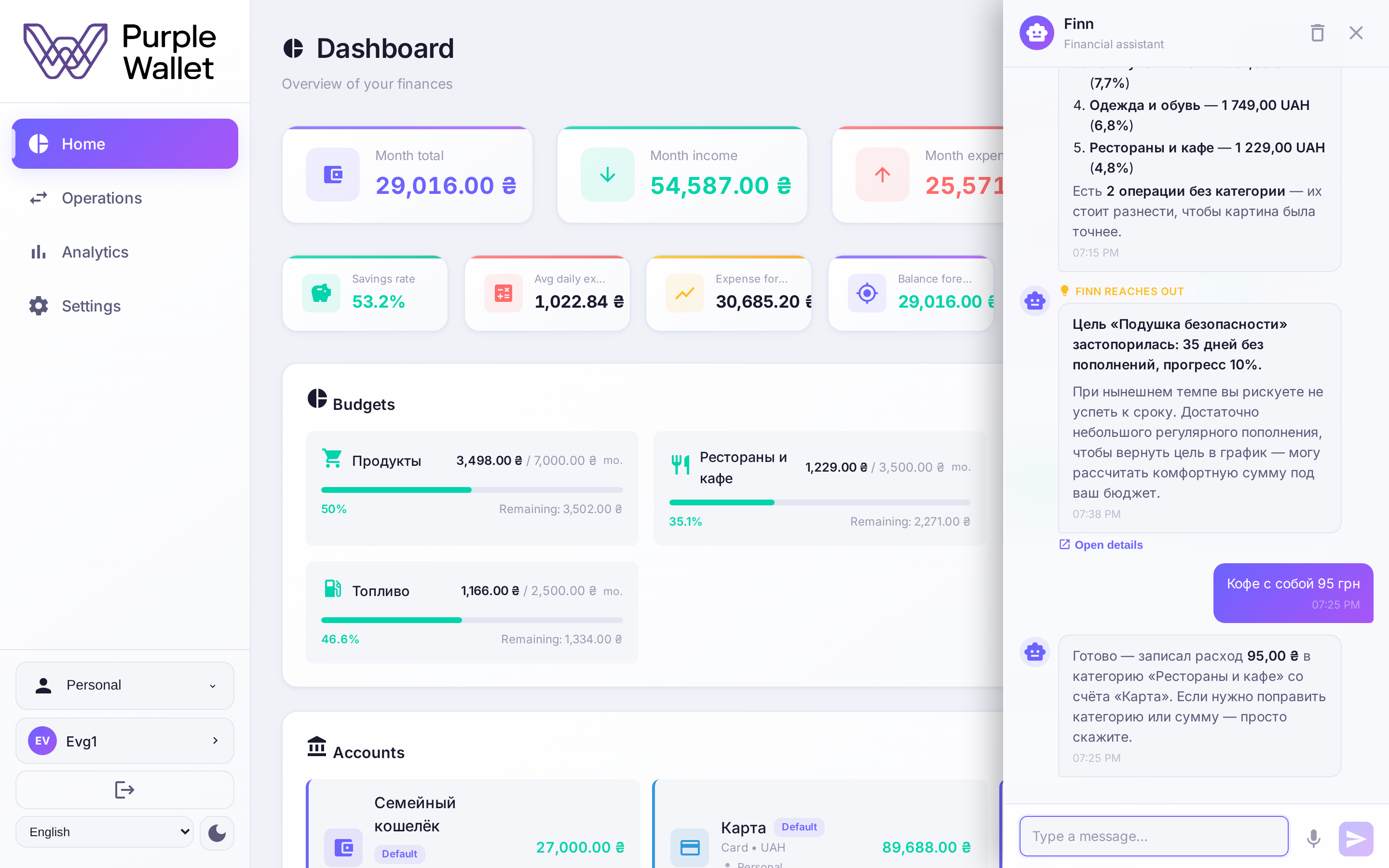
Task: Click the Balance forecast target icon
Action: pyautogui.click(x=867, y=293)
